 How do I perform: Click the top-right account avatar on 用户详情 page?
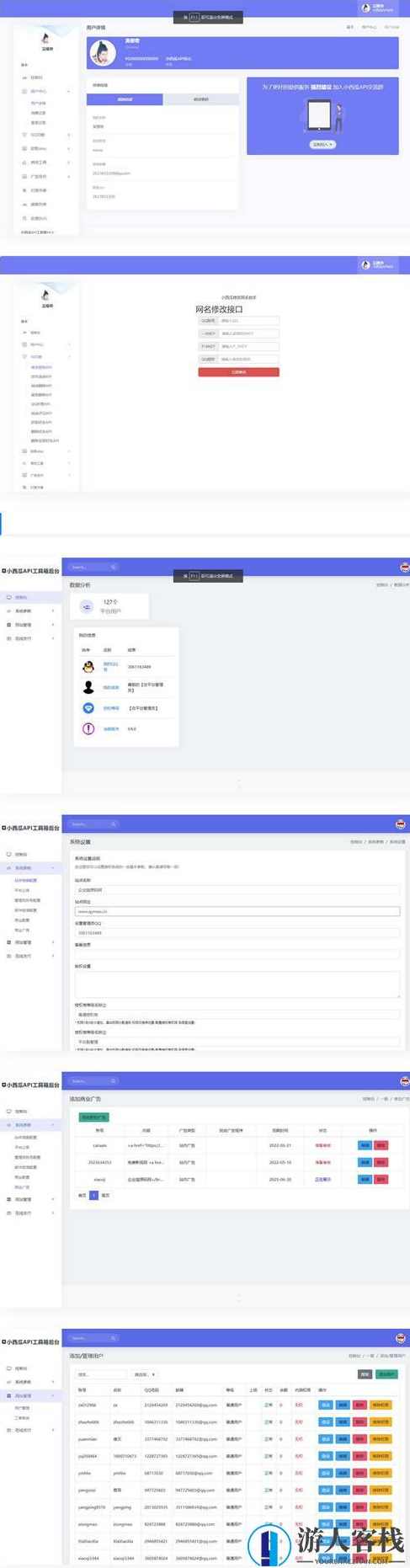[367, 8]
